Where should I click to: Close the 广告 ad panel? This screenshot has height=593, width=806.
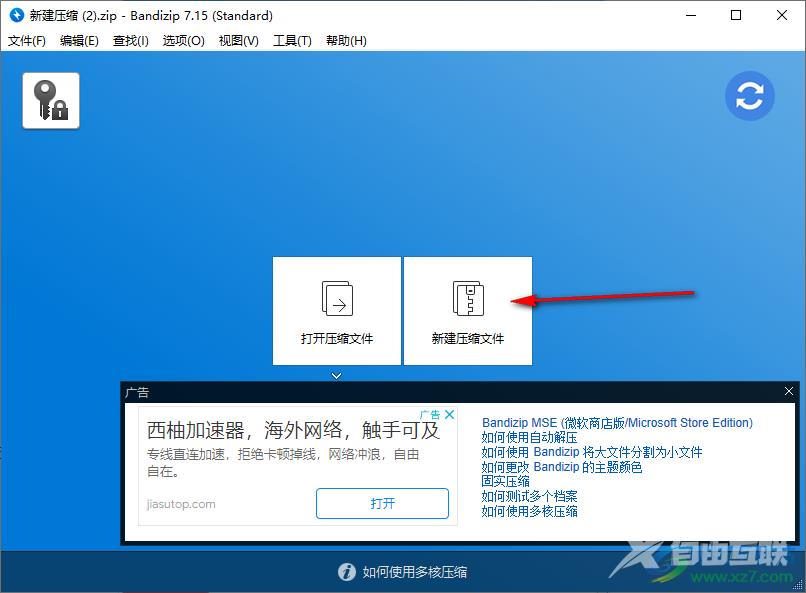pos(789,392)
